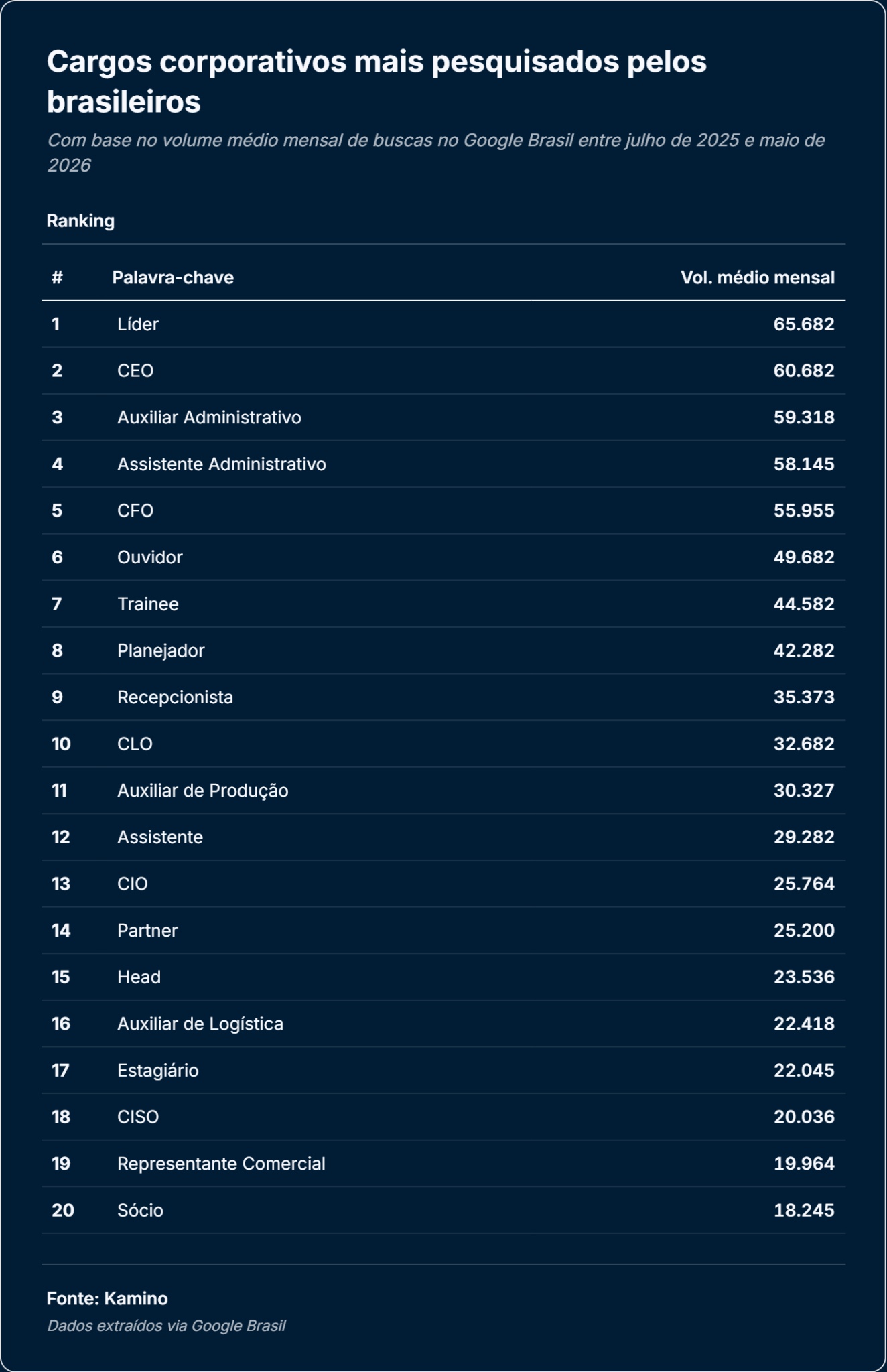
Task: Click the Palavra-chave column header
Action: pos(173,277)
